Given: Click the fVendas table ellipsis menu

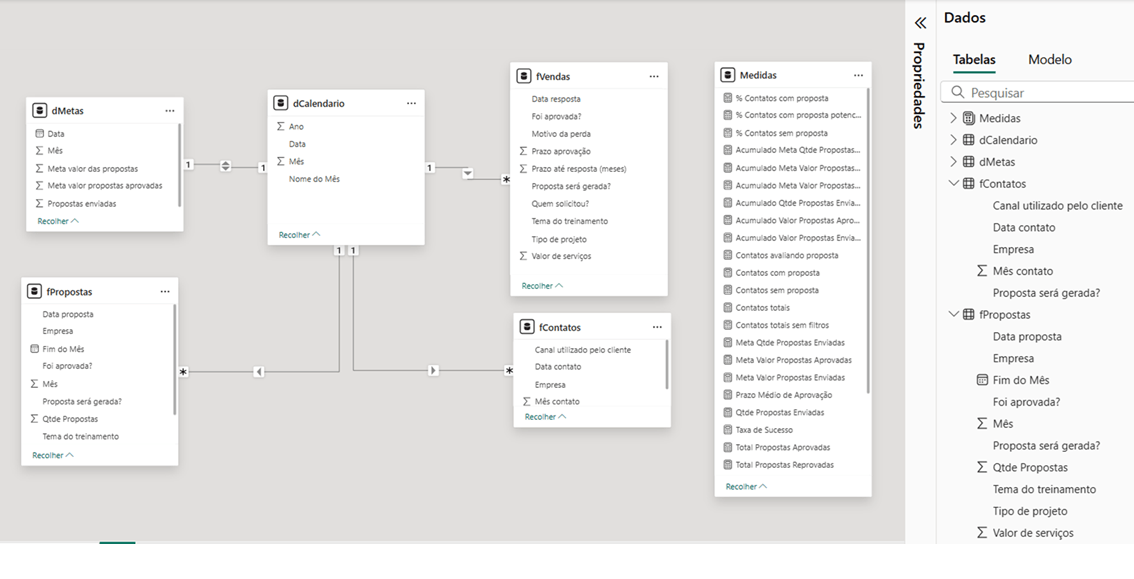Looking at the screenshot, I should pyautogui.click(x=654, y=76).
